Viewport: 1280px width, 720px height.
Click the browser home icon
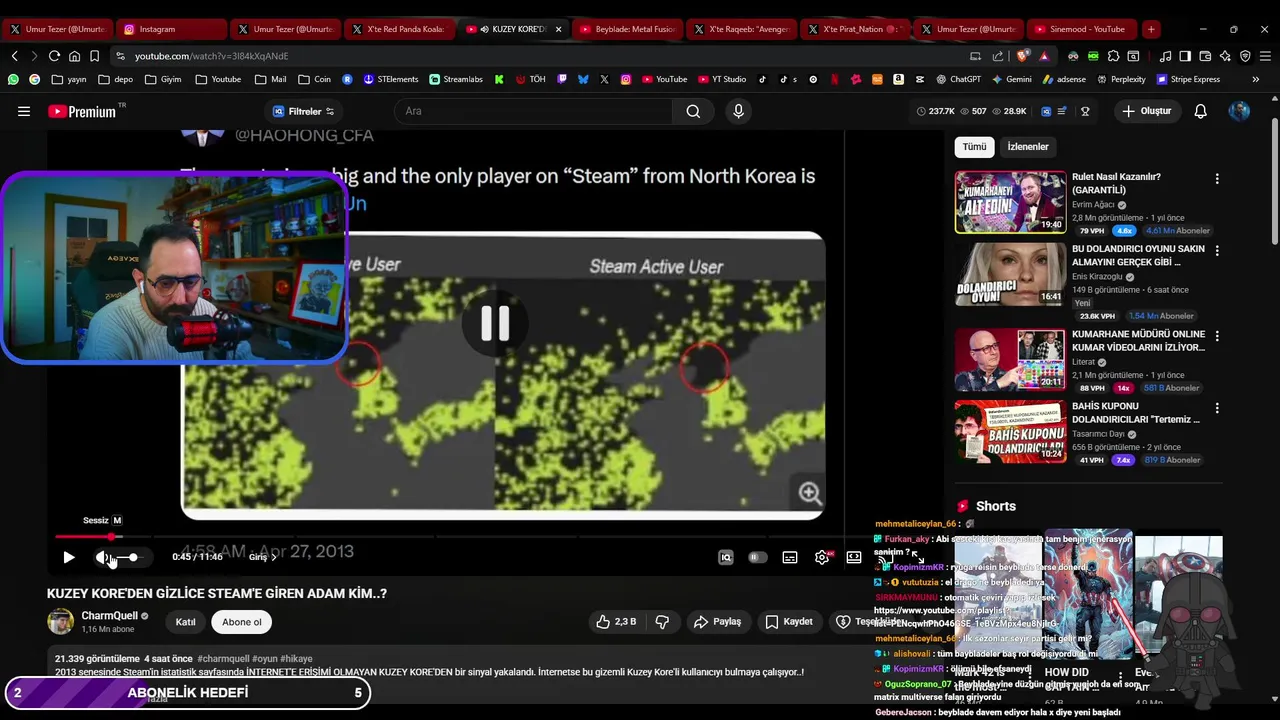coord(74,56)
